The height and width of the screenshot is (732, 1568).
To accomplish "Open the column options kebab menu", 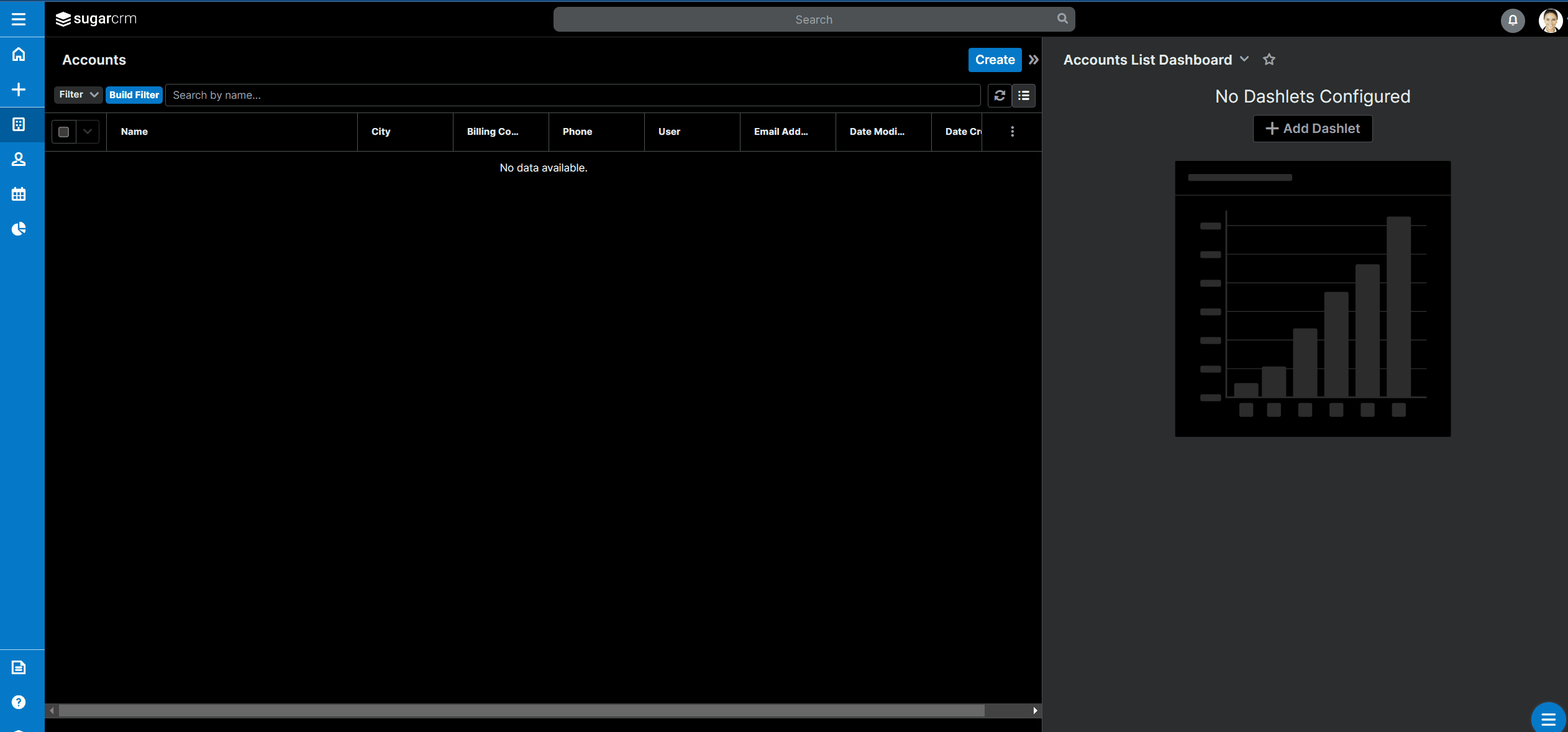I will click(x=1012, y=132).
